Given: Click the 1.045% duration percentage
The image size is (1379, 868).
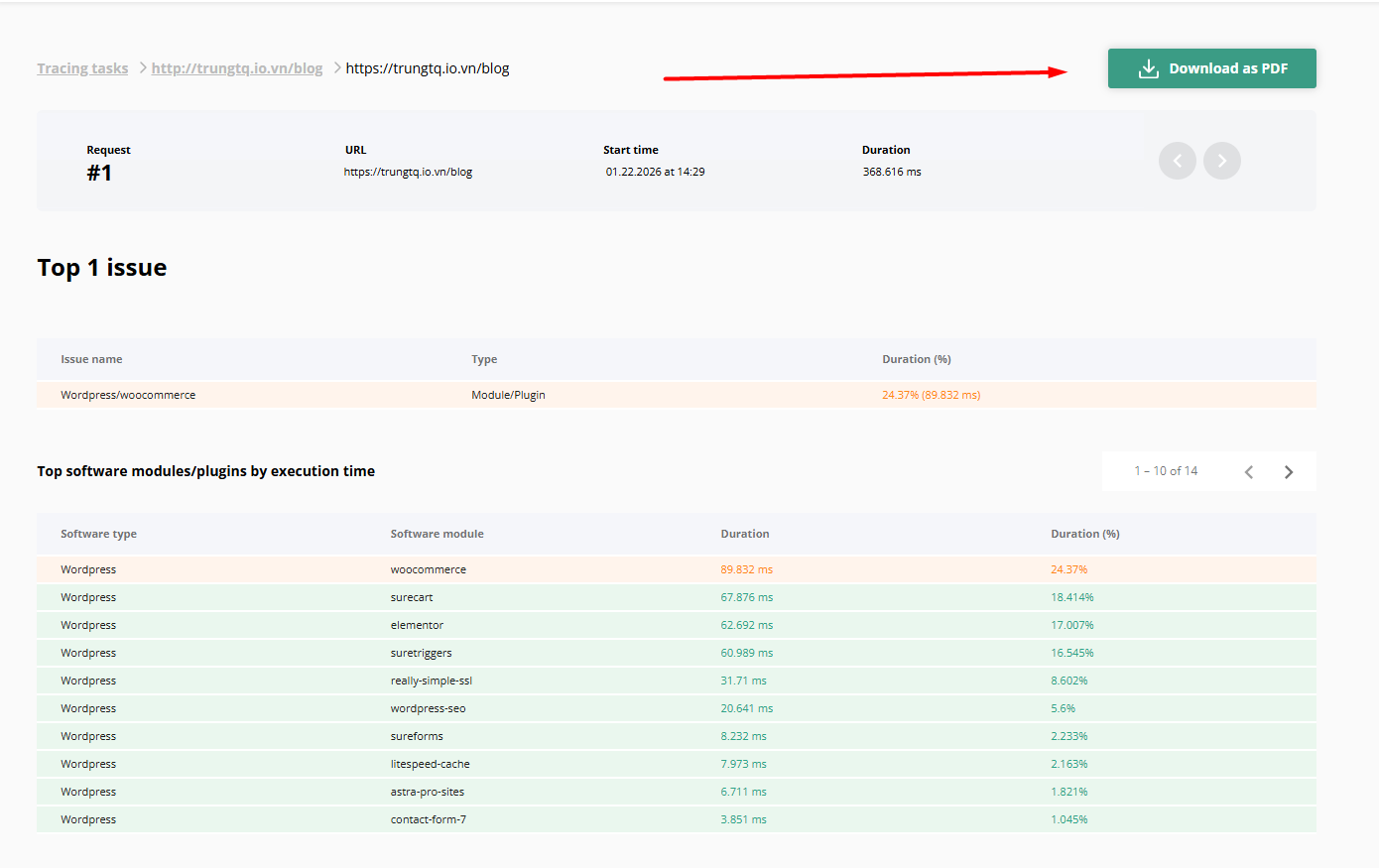Looking at the screenshot, I should coord(1069,819).
